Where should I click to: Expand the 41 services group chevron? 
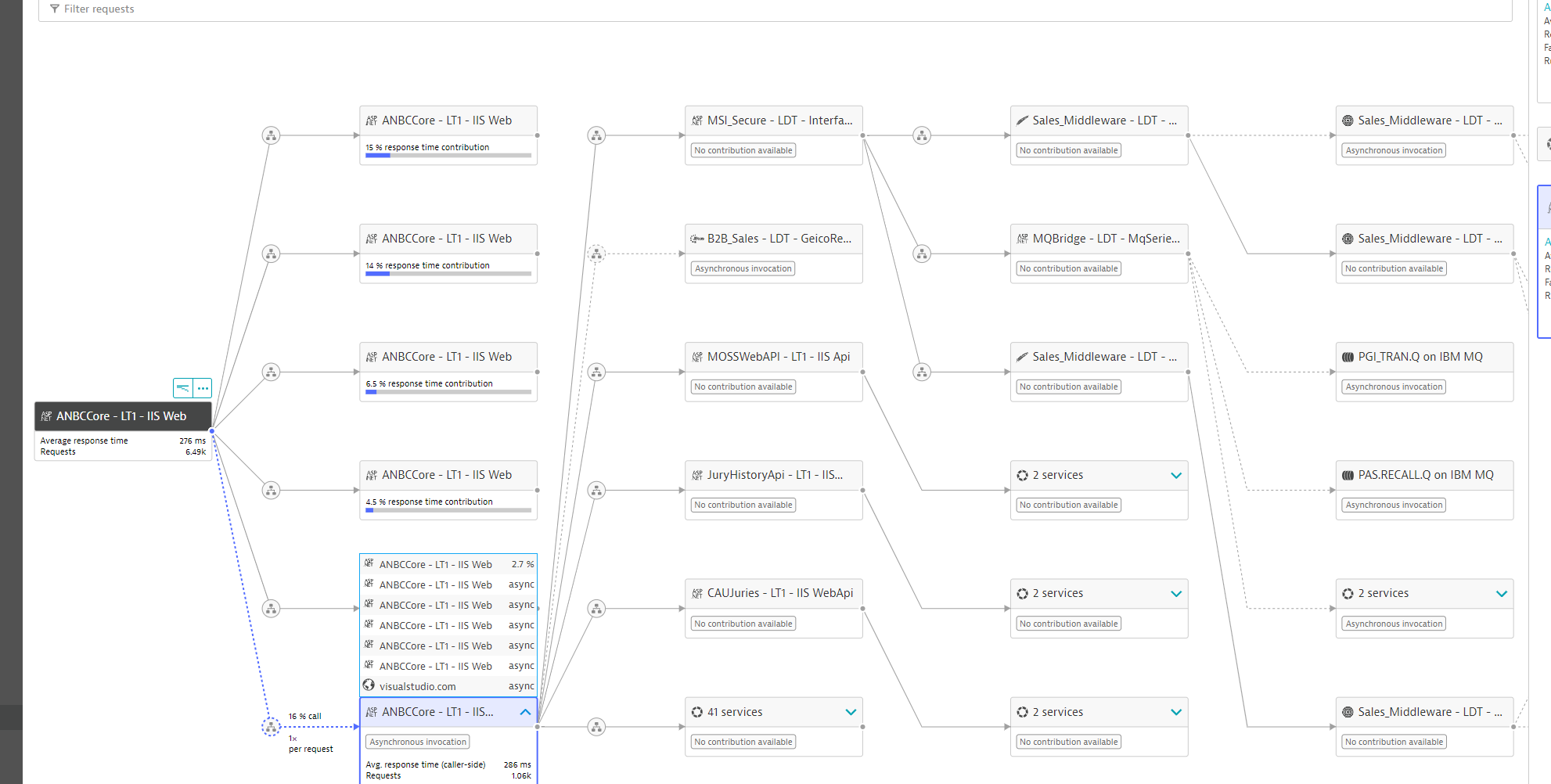[x=851, y=712]
